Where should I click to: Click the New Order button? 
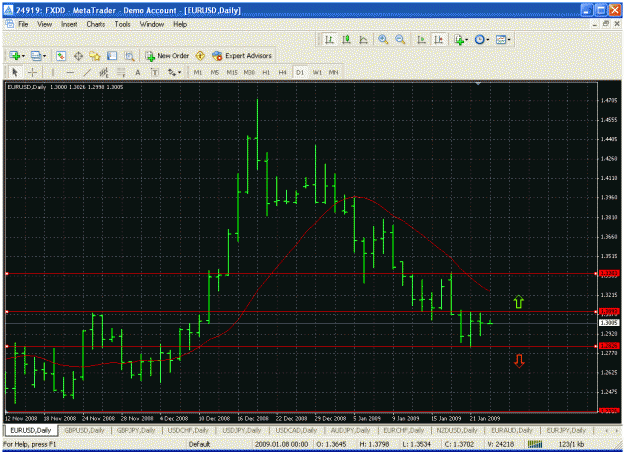[167, 56]
